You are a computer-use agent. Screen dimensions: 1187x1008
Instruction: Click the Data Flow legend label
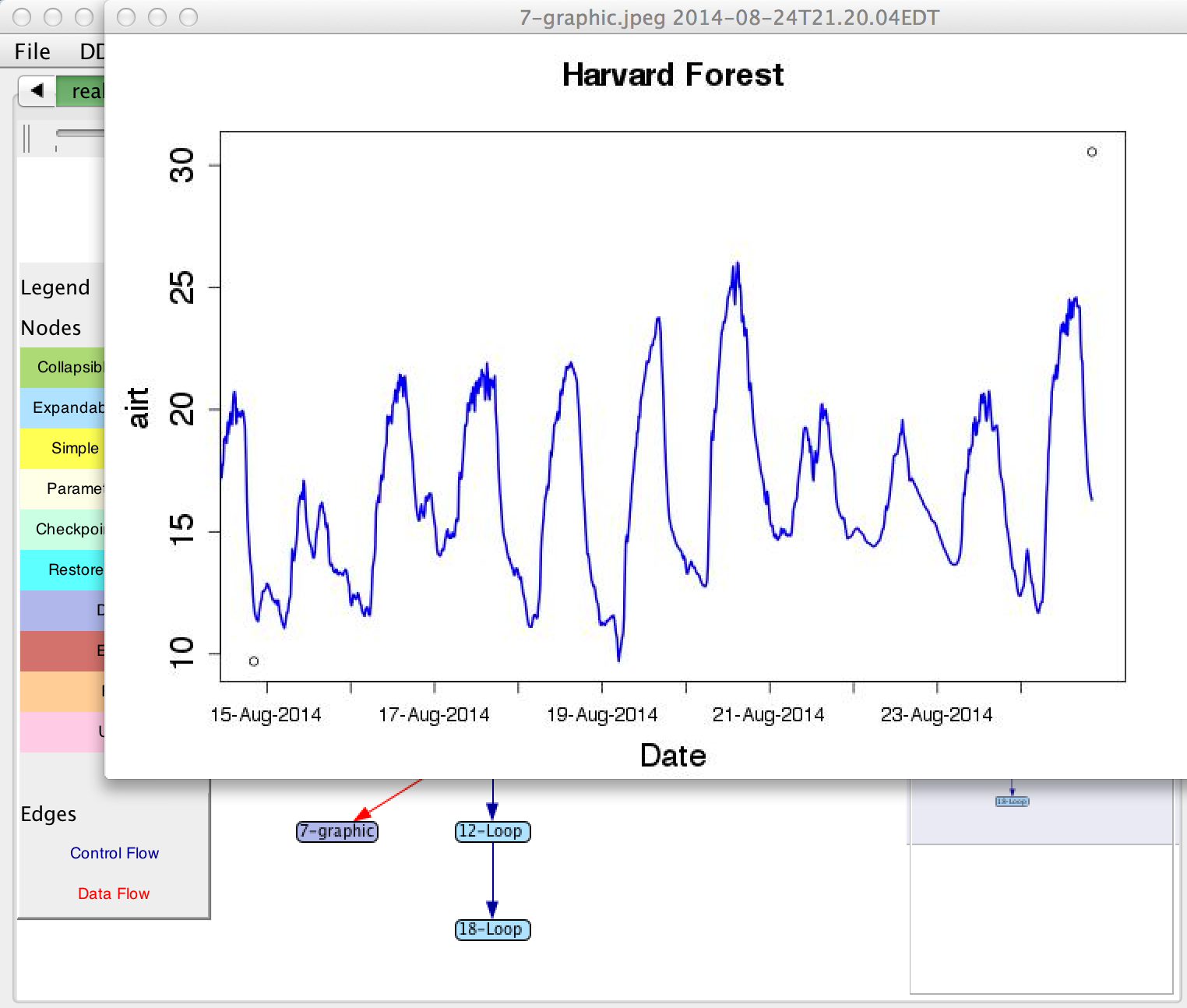(114, 893)
